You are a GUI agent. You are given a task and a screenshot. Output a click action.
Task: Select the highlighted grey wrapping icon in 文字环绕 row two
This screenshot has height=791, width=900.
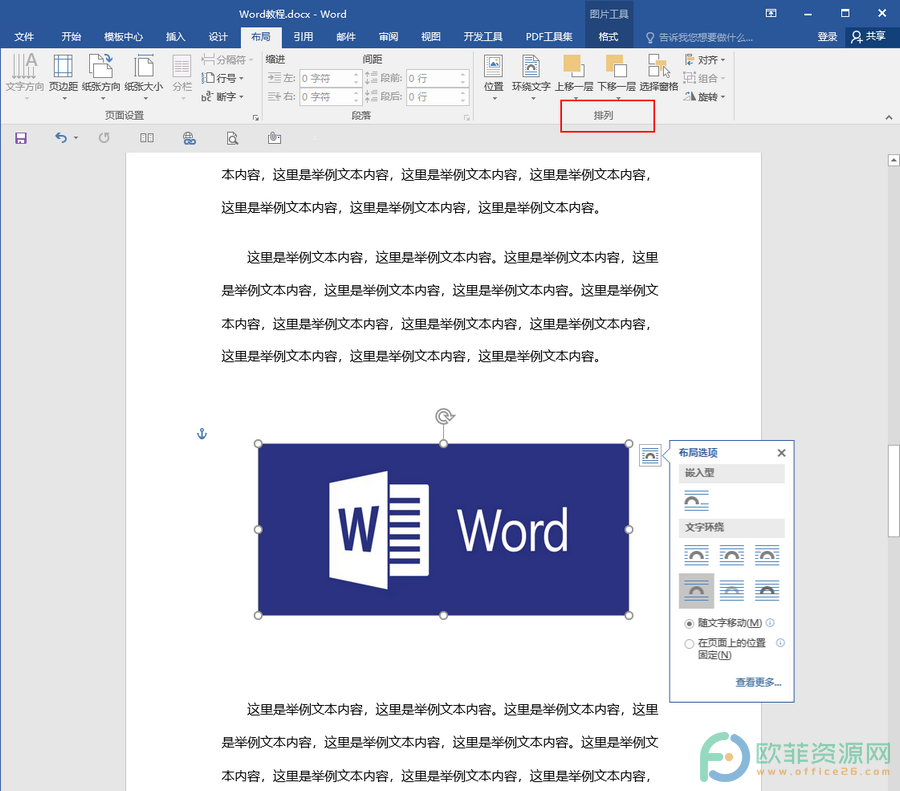[696, 591]
